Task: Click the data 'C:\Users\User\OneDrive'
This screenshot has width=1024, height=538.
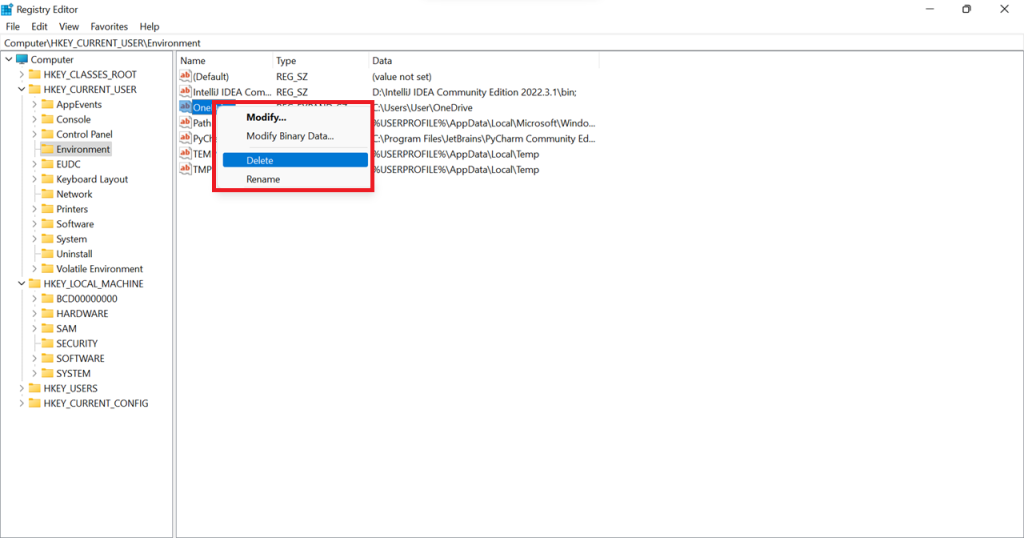Action: 422,108
